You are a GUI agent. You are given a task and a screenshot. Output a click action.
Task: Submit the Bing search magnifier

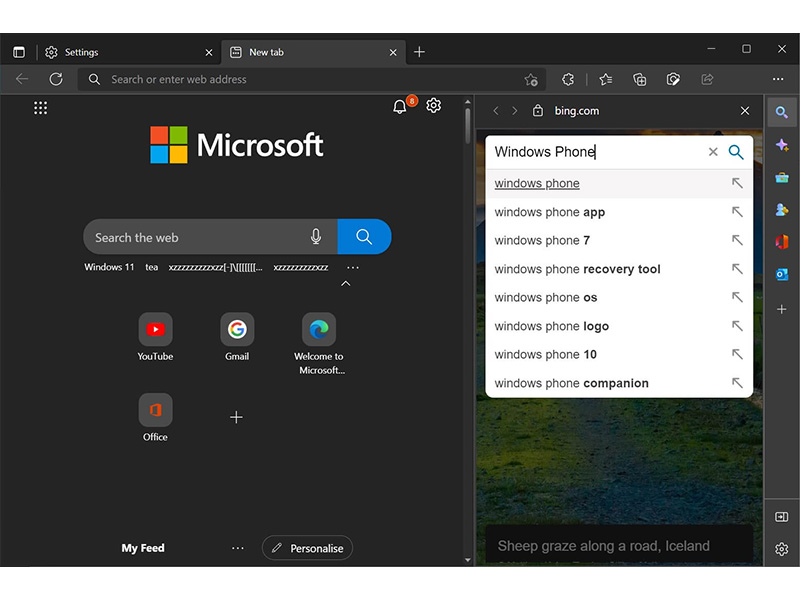(736, 152)
